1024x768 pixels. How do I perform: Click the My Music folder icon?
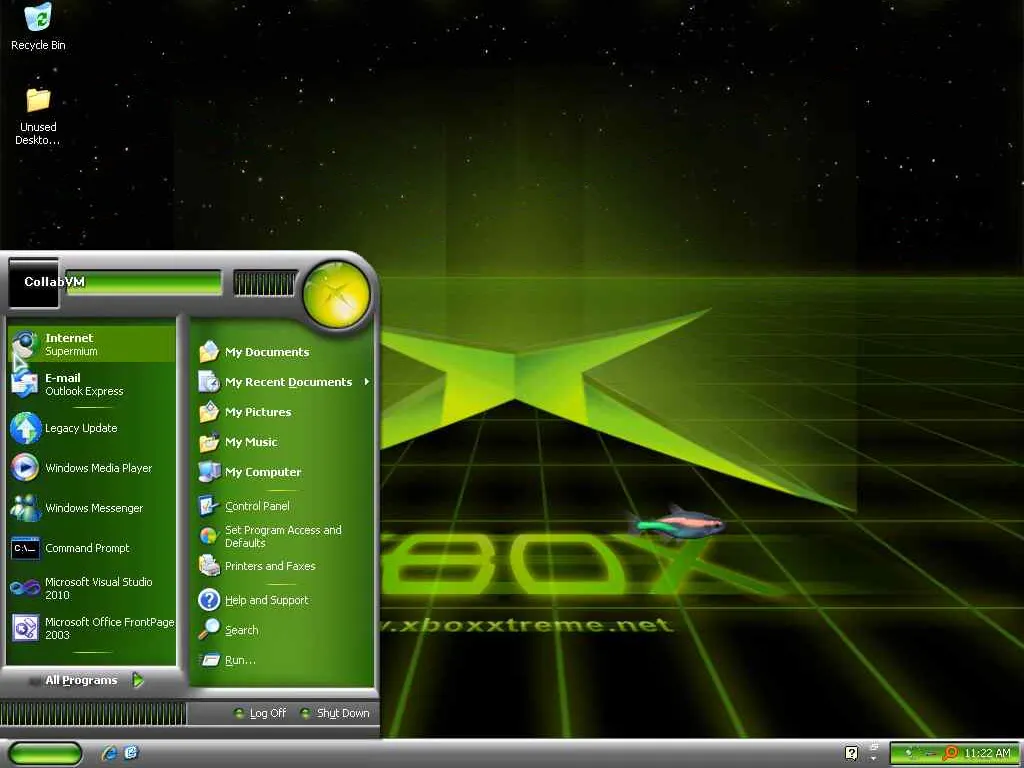tap(209, 442)
